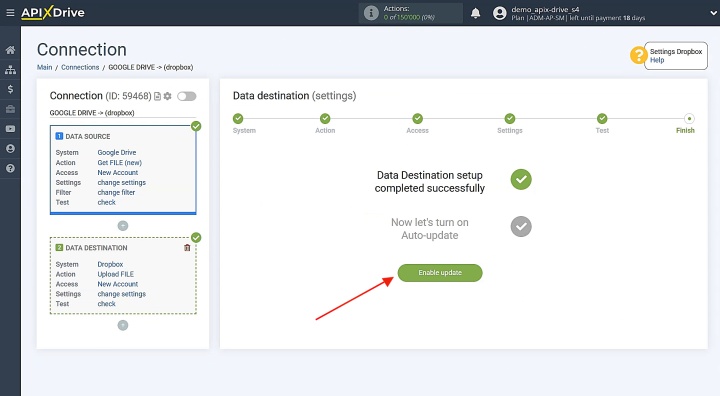Click Dropbox system link in Data Destination

tap(110, 264)
